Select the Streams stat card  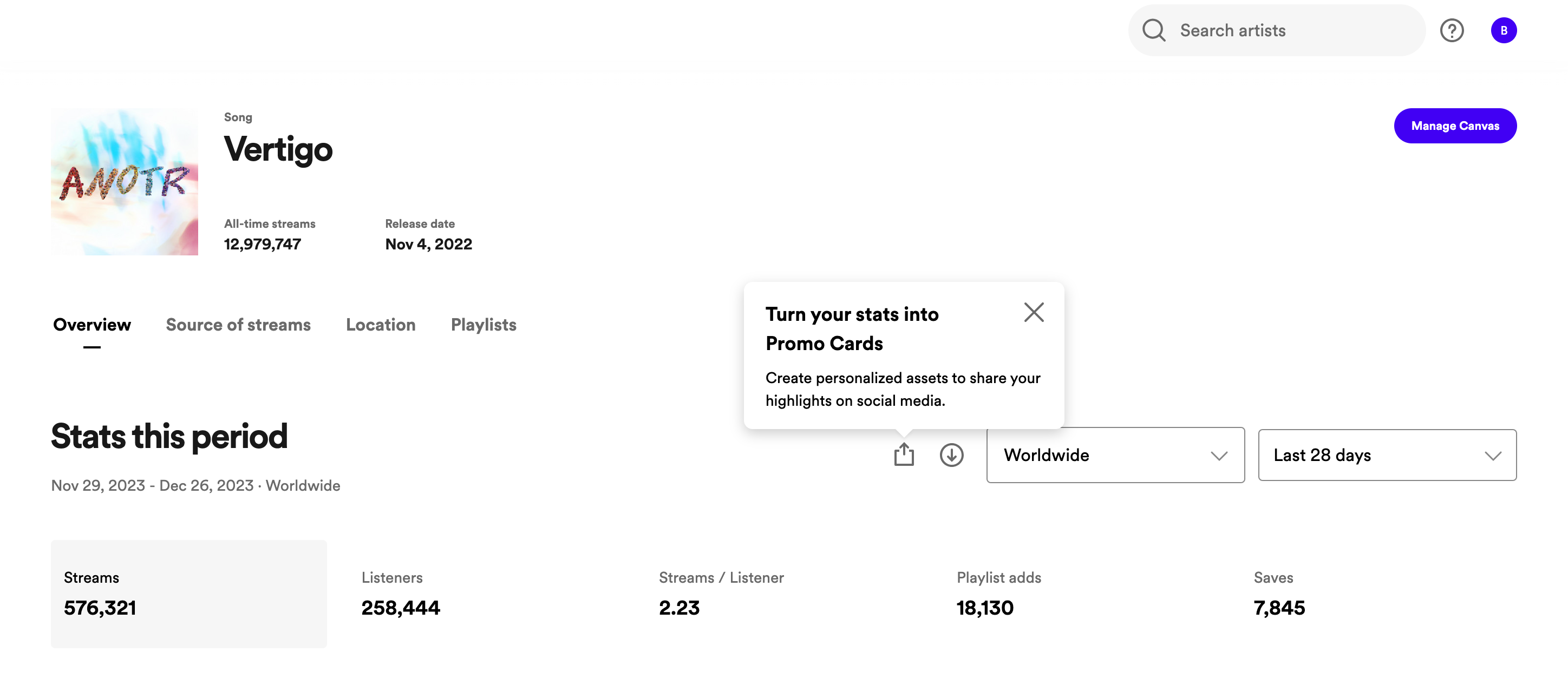(x=189, y=594)
